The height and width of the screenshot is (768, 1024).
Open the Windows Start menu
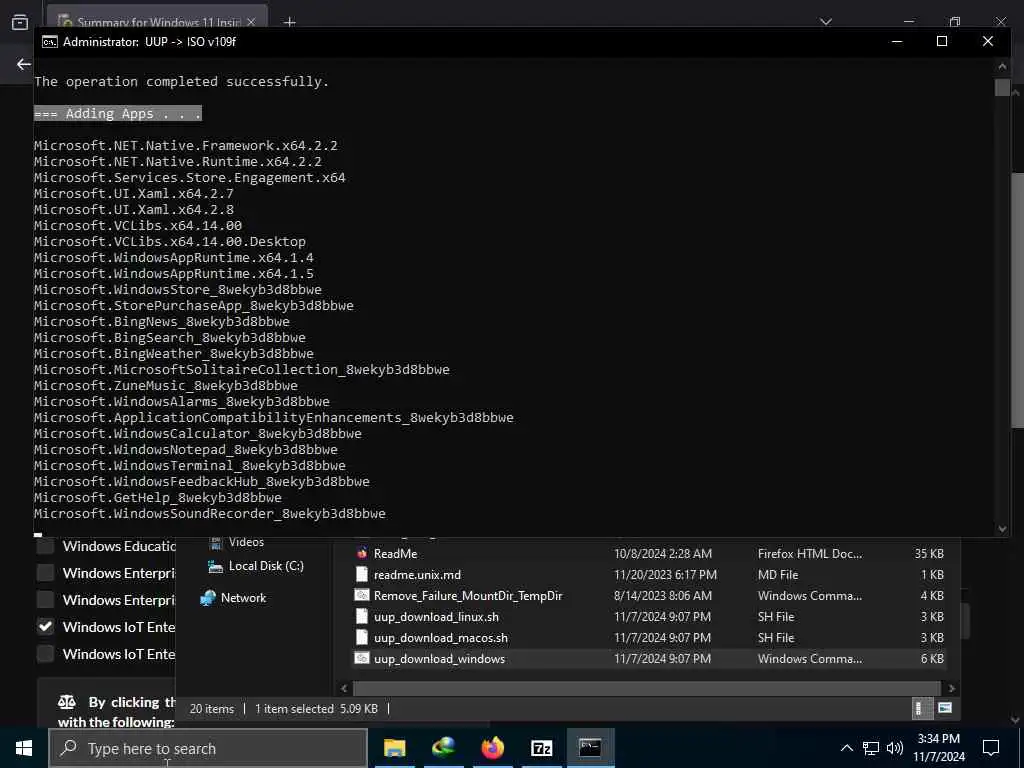point(24,748)
